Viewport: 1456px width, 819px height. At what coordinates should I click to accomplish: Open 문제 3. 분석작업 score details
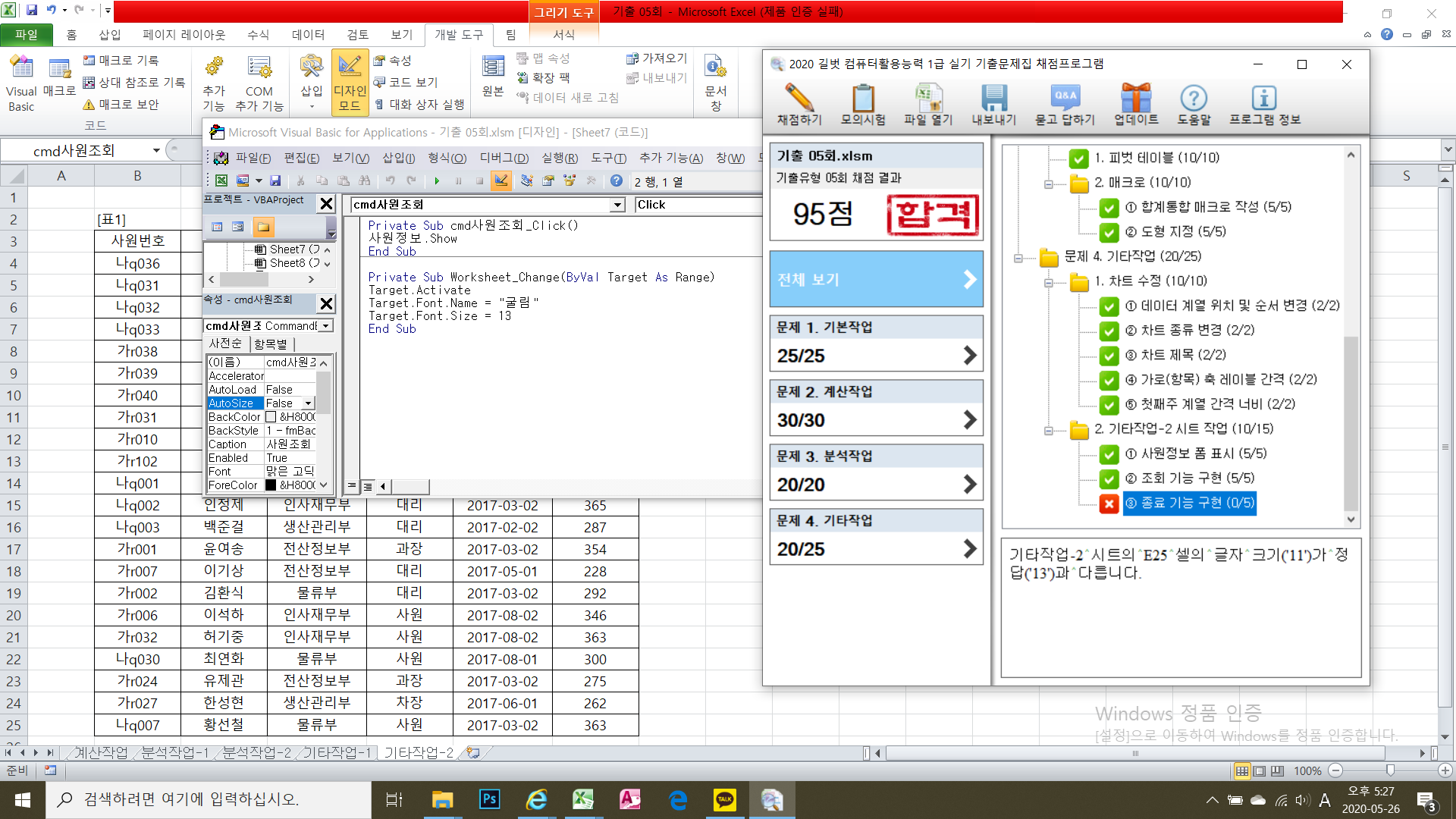876,484
